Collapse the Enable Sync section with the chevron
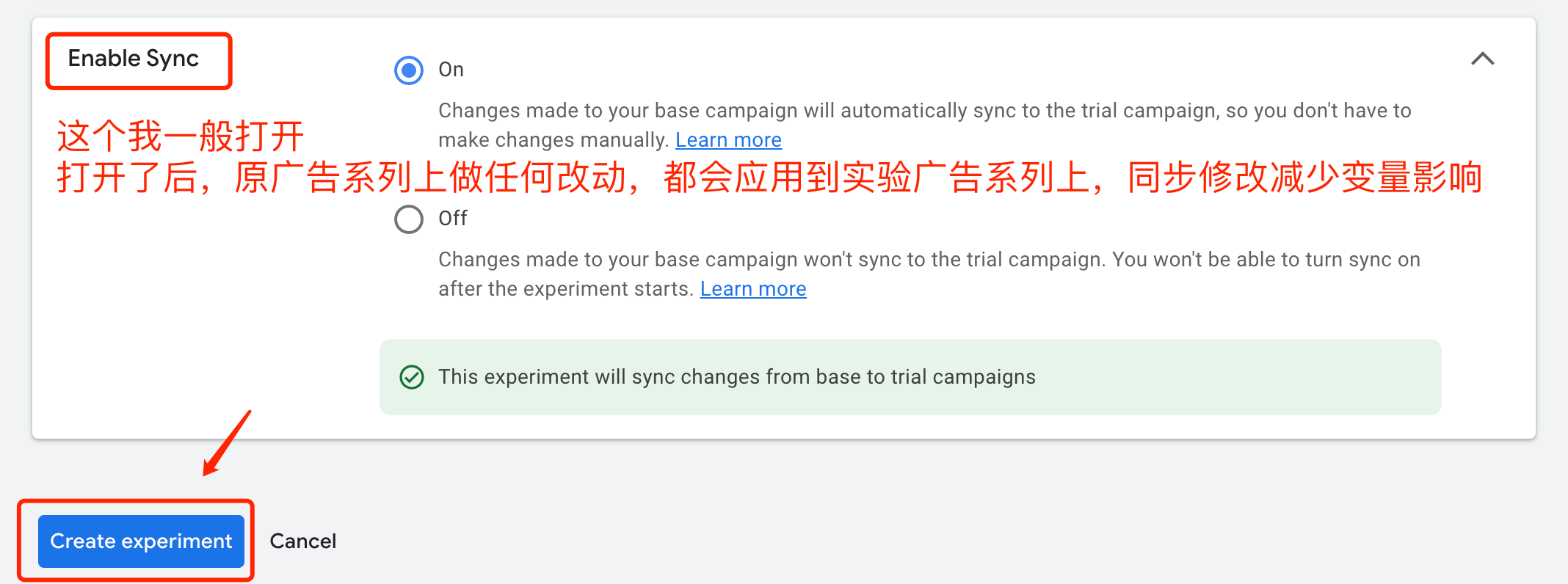 click(x=1484, y=59)
